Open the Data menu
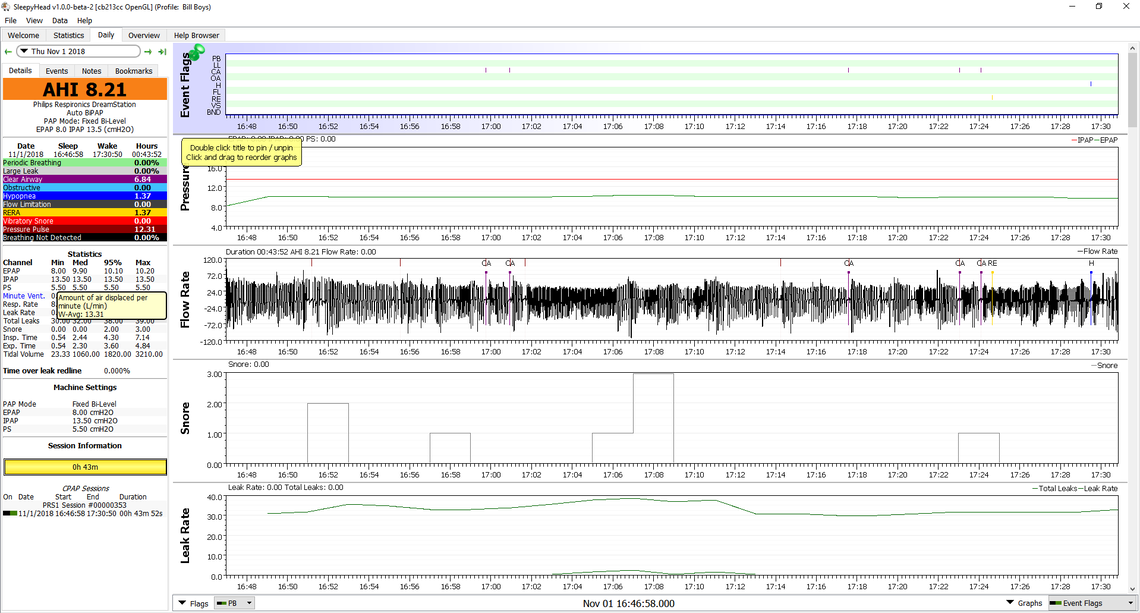Viewport: 1140px width, 613px height. coord(60,20)
